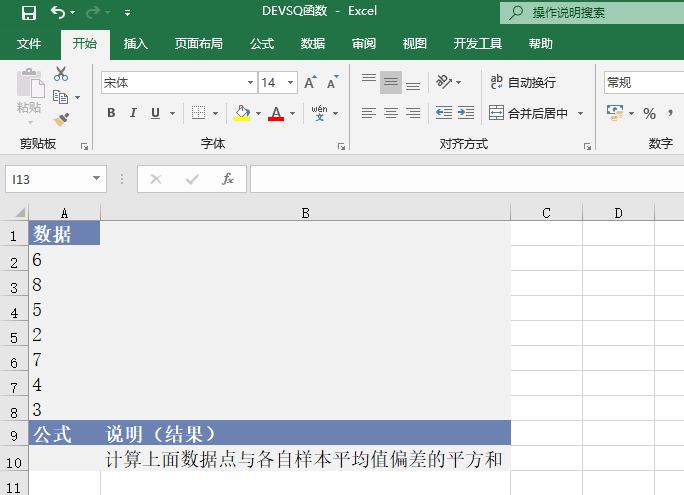
Task: Click the Format Painter brush icon
Action: click(x=61, y=120)
